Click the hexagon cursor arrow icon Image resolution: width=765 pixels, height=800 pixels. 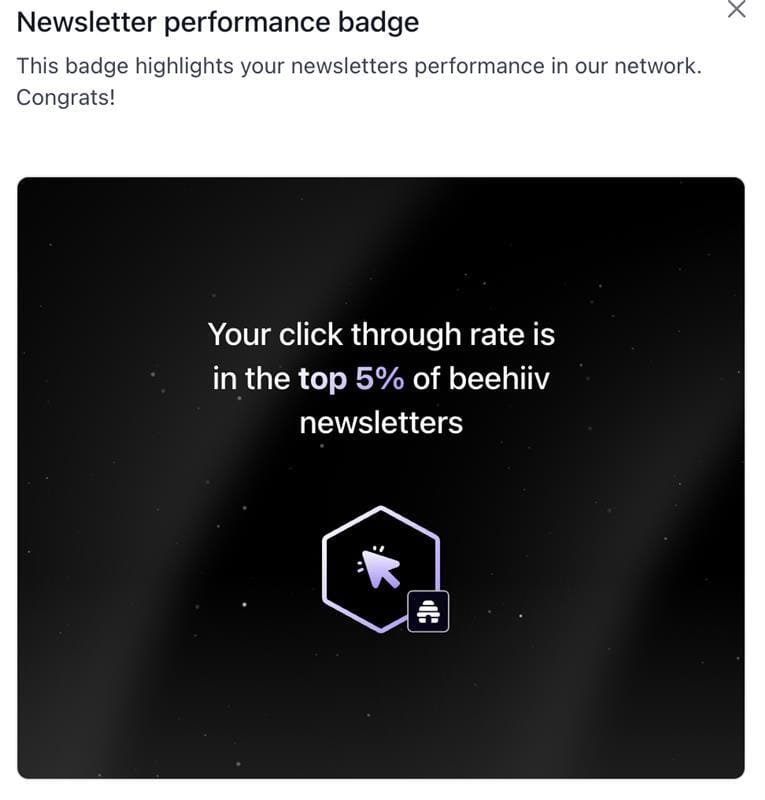(379, 569)
